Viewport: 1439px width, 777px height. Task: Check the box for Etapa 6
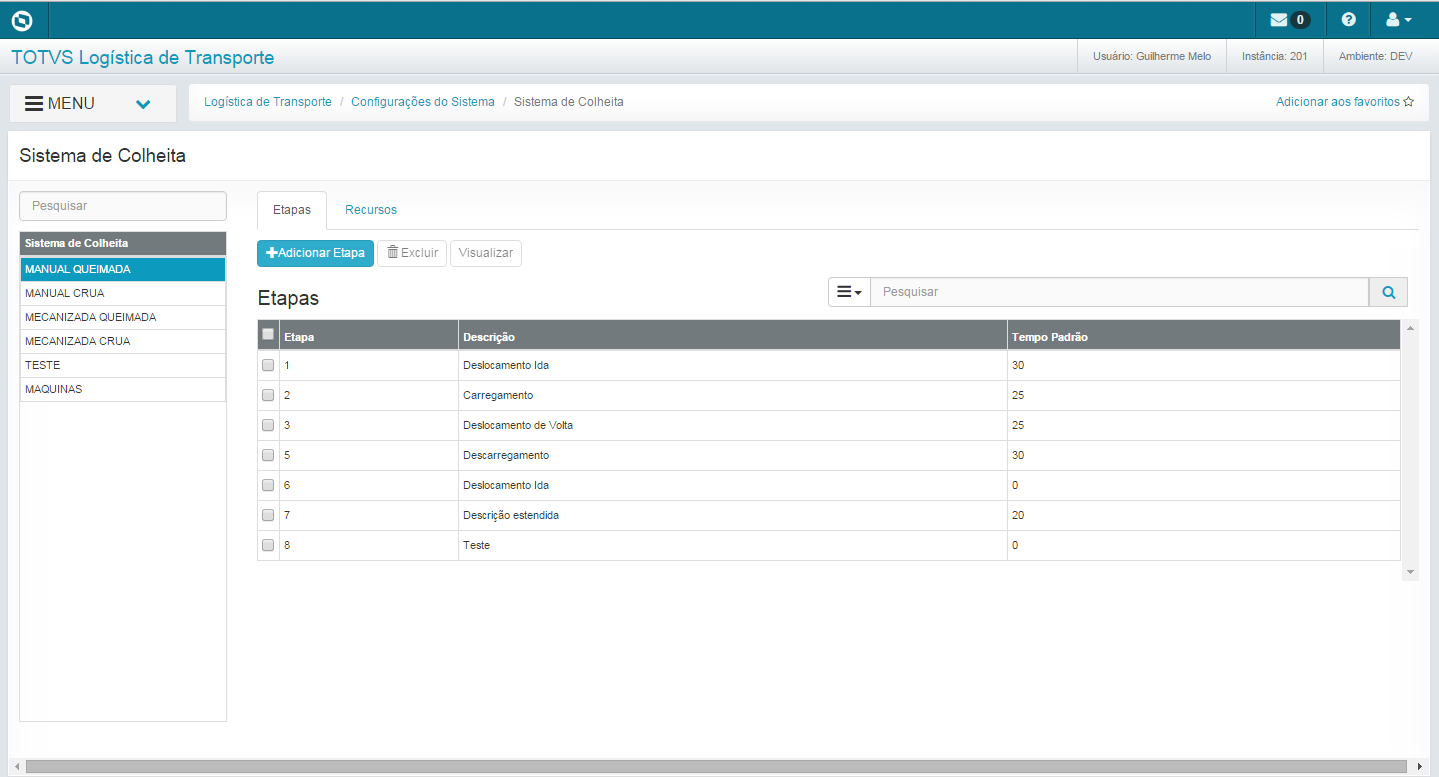268,485
